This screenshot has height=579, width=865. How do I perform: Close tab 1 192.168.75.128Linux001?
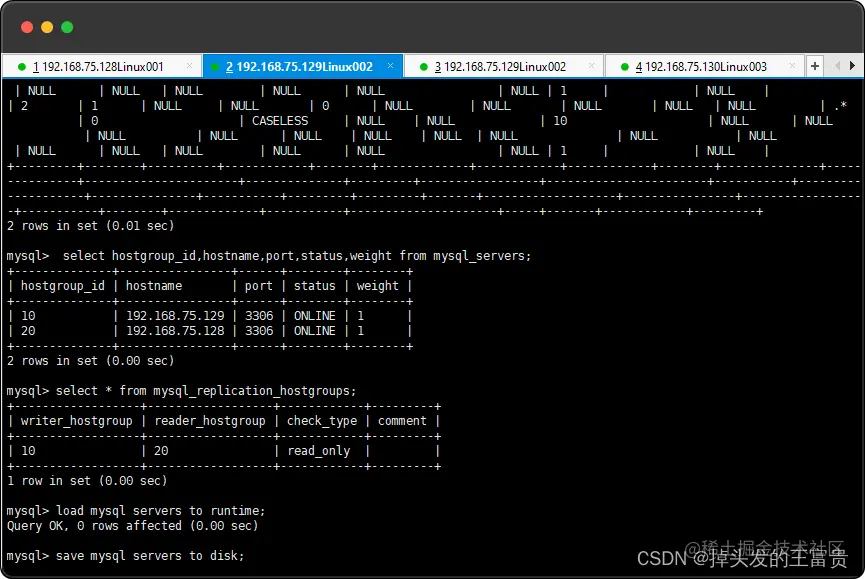(x=189, y=66)
